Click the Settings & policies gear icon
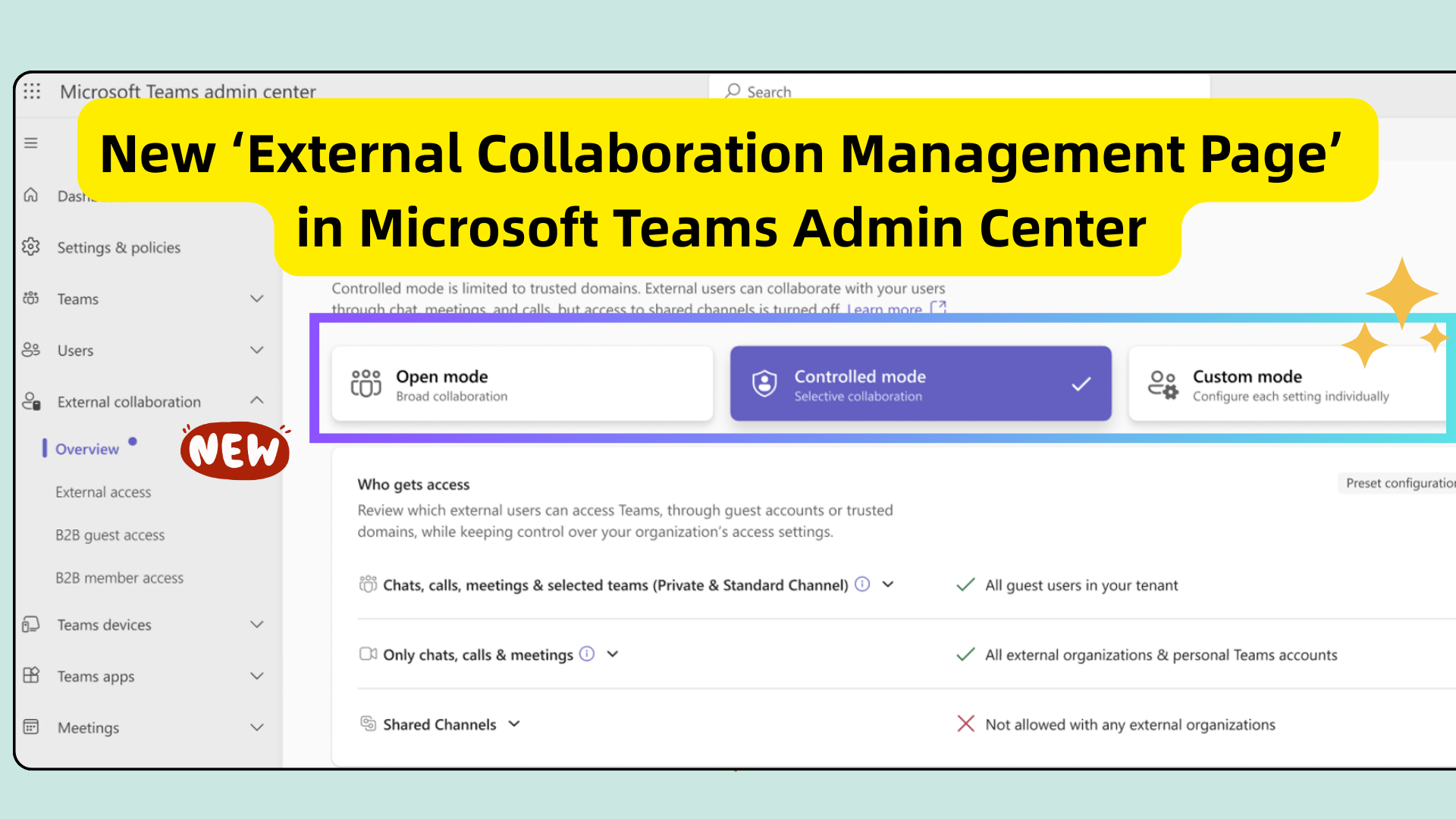 point(31,246)
